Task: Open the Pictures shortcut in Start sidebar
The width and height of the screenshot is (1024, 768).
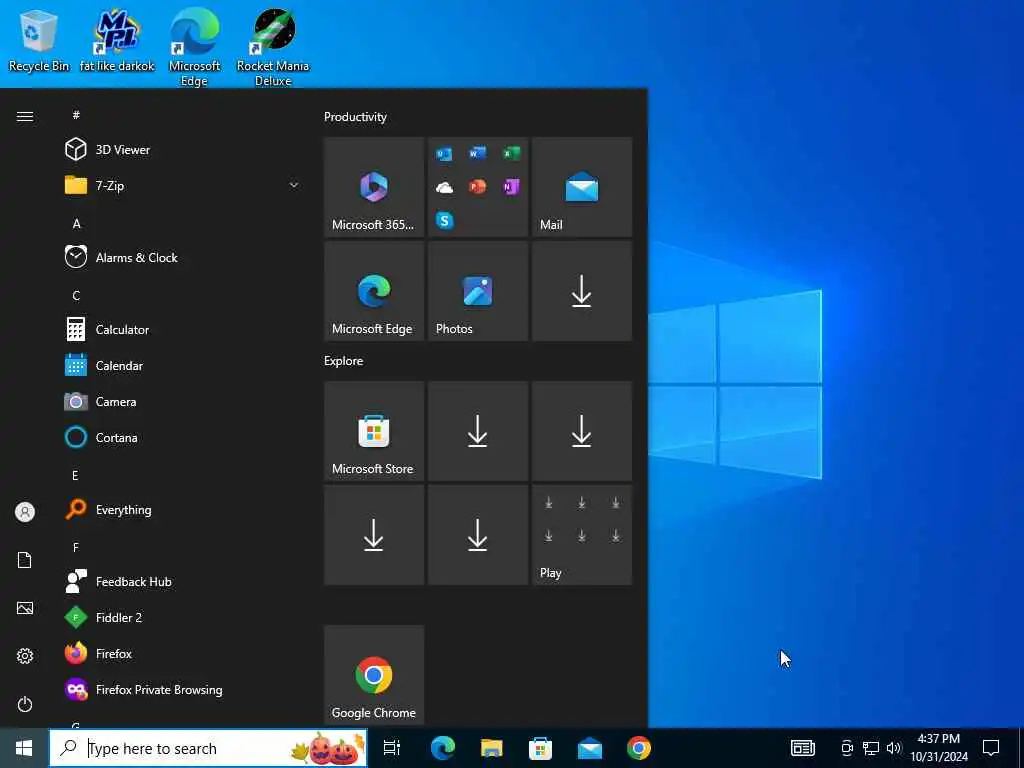Action: (x=25, y=608)
